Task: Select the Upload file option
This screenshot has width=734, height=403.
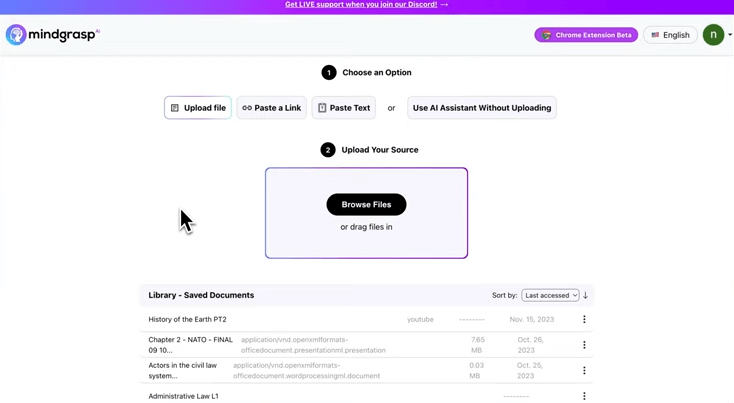Action: [198, 108]
